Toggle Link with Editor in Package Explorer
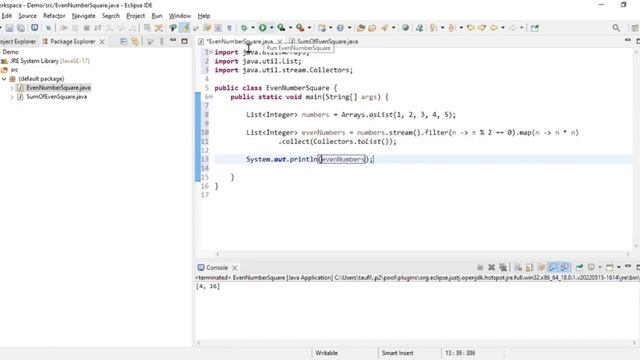Viewport: 640px width, 360px height. [x=135, y=41]
